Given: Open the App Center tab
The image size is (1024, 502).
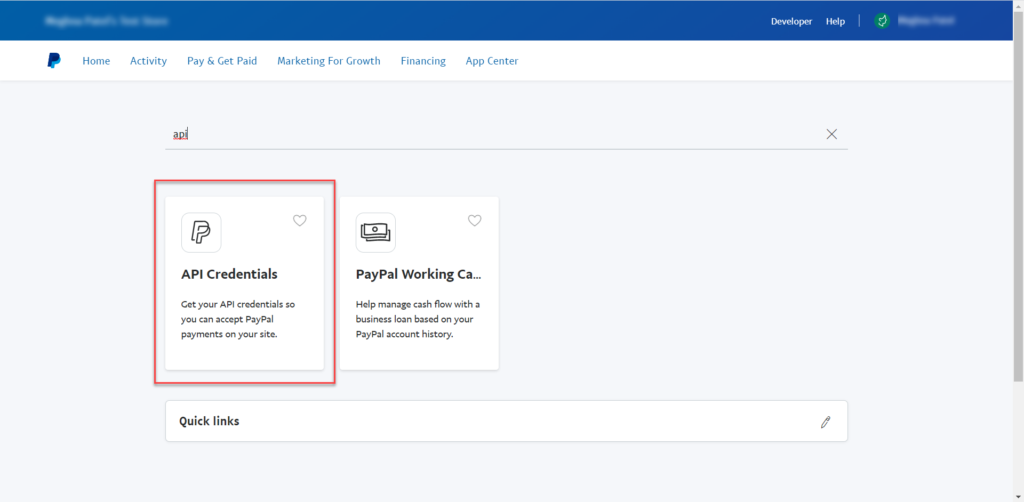Looking at the screenshot, I should click(492, 61).
